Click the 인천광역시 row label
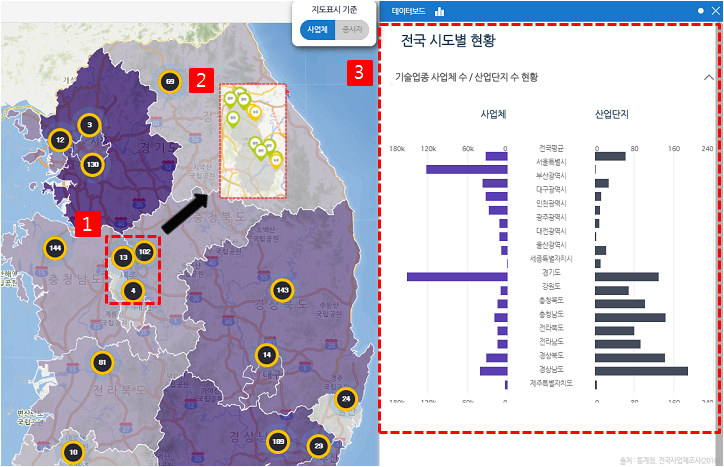The image size is (724, 467). click(551, 203)
